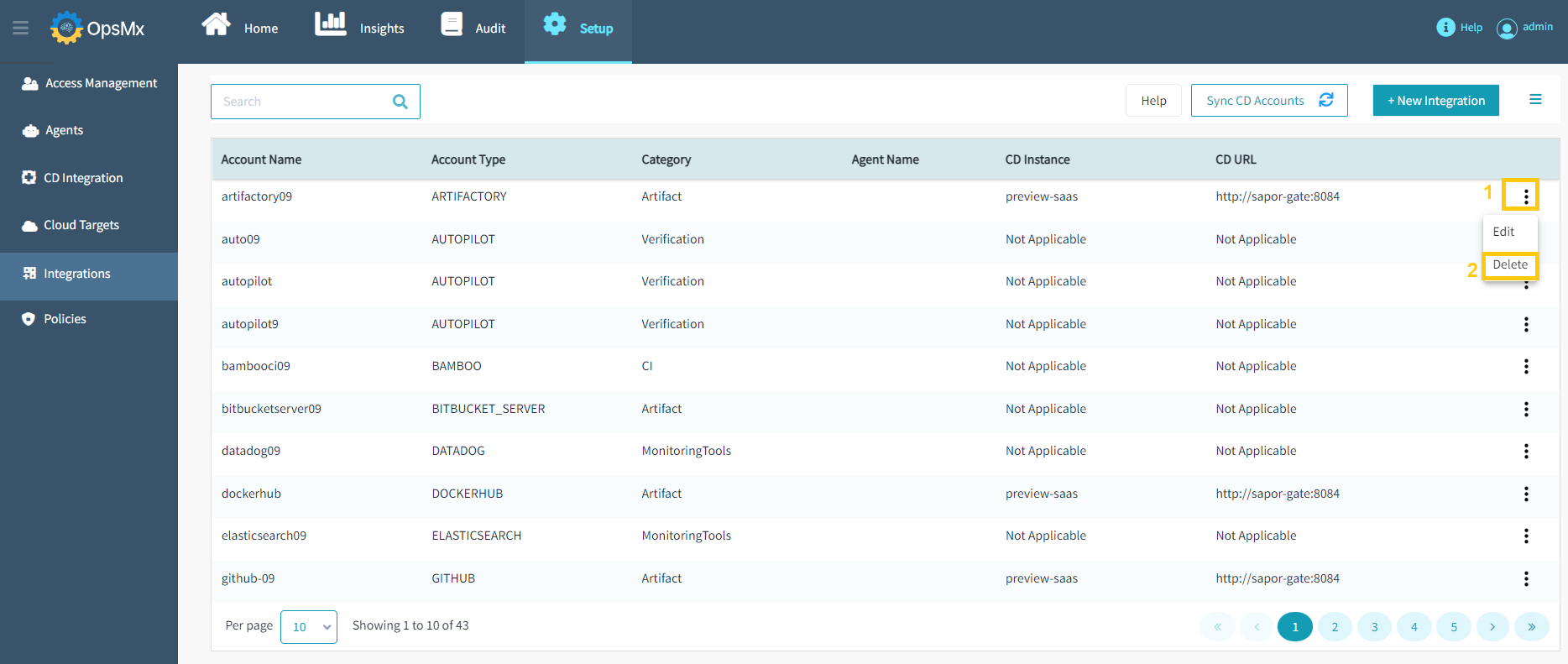This screenshot has height=664, width=1568.
Task: Open the admin user profile
Action: coord(1524,28)
